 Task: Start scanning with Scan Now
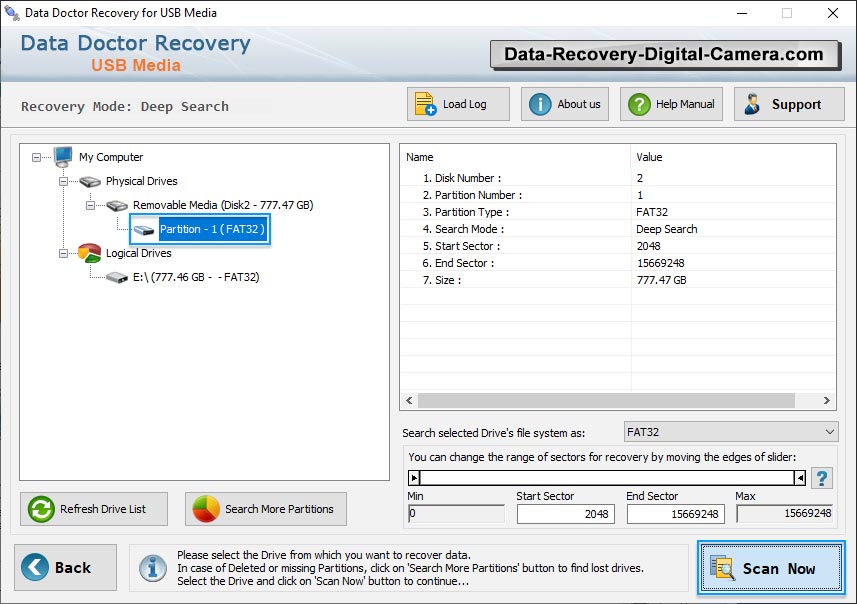(771, 567)
